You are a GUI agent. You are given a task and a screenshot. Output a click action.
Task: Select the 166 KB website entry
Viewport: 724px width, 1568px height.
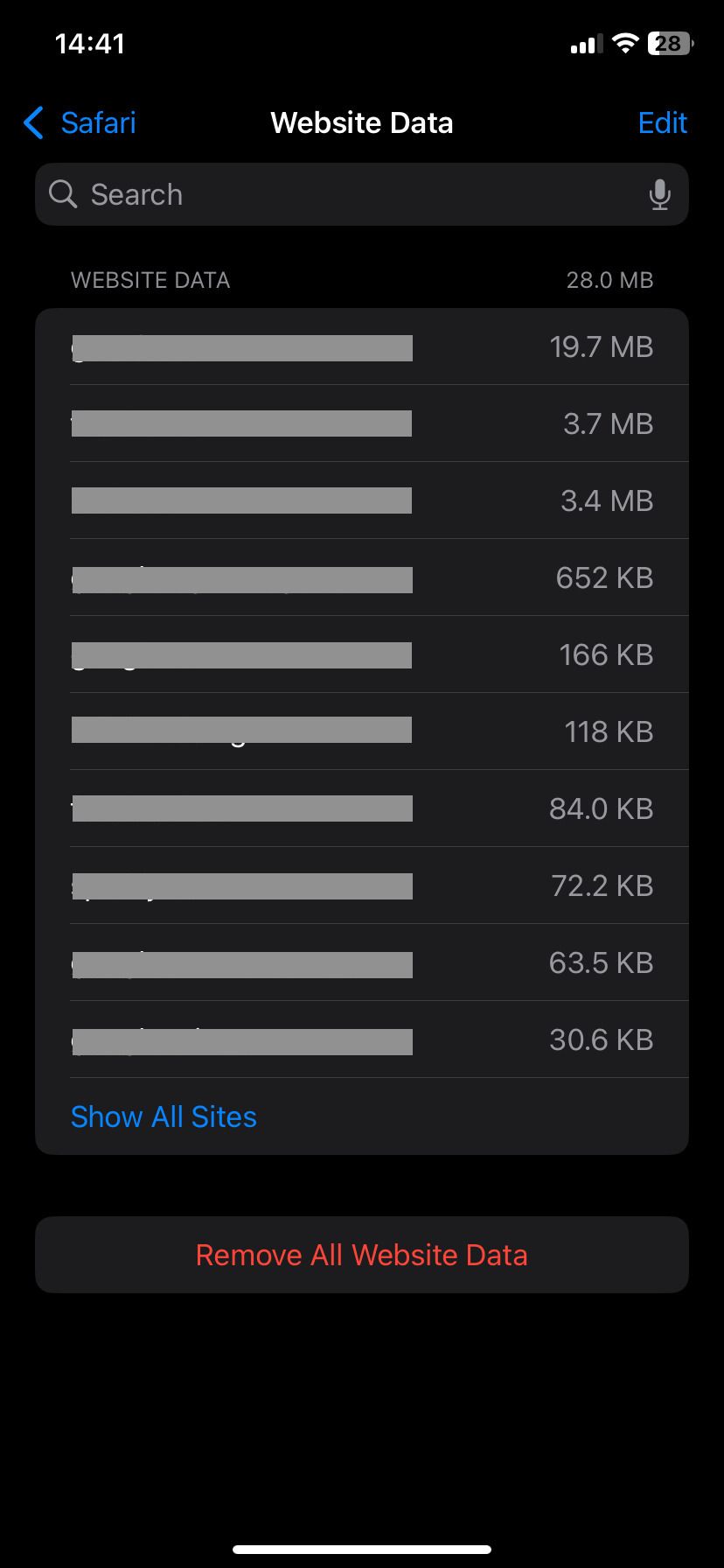[362, 654]
